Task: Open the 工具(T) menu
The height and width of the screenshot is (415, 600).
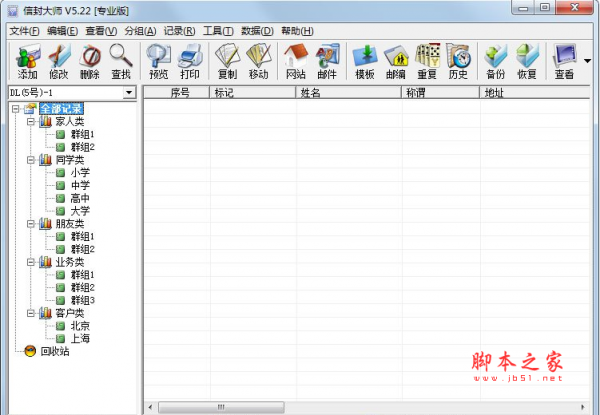Action: 218,31
